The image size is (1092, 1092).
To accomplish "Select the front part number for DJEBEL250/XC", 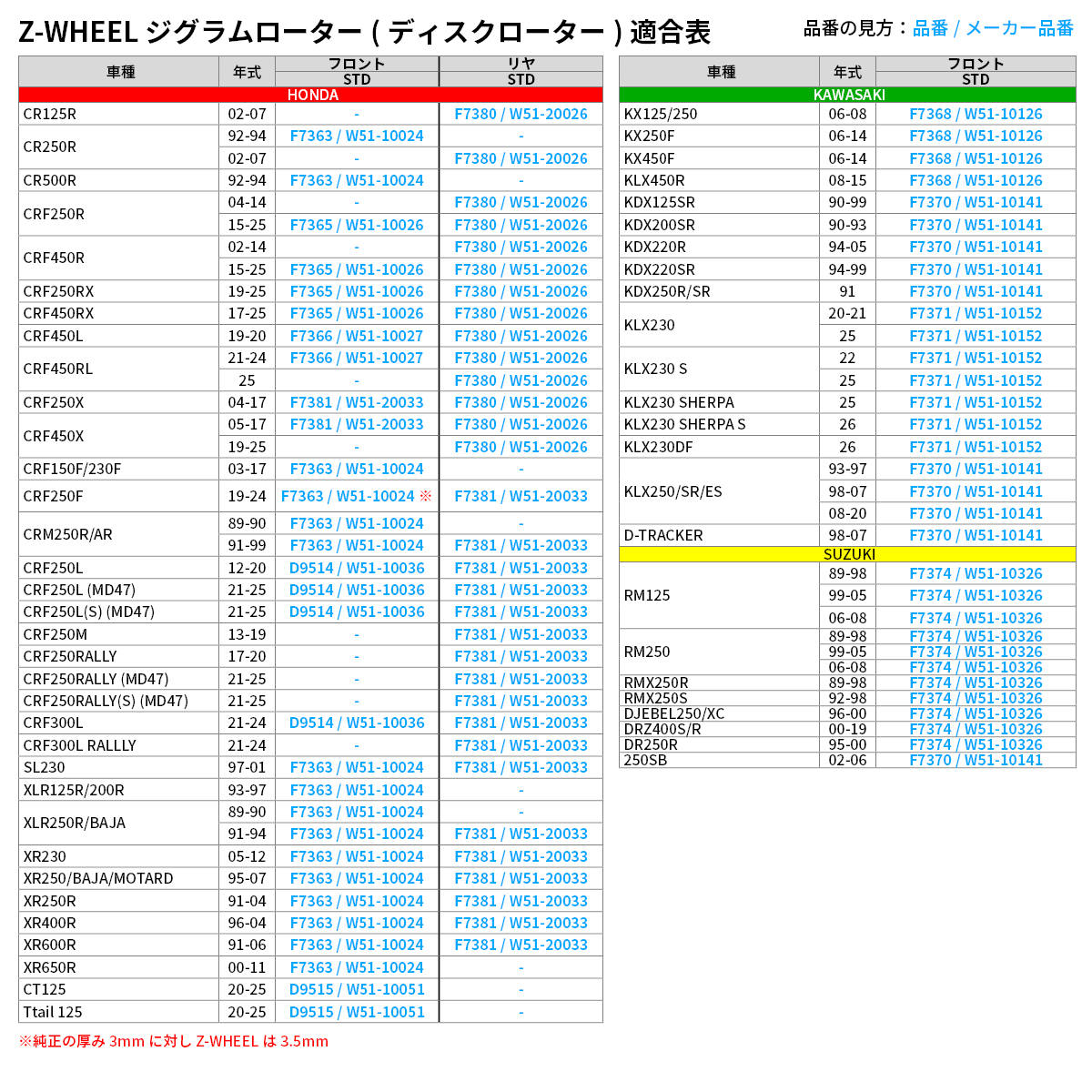I will 976,713.
